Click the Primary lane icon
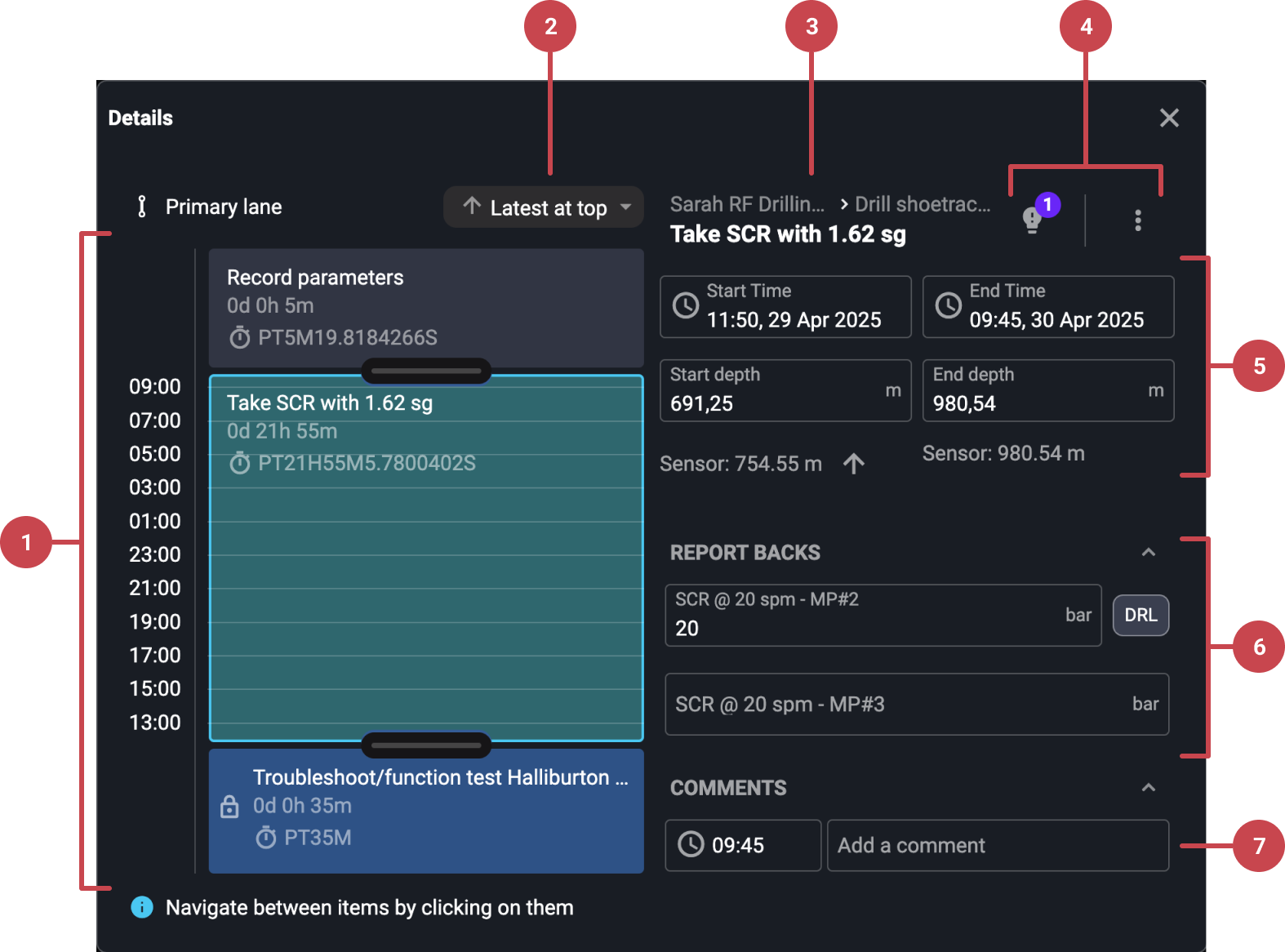This screenshot has width=1285, height=952. tap(142, 207)
